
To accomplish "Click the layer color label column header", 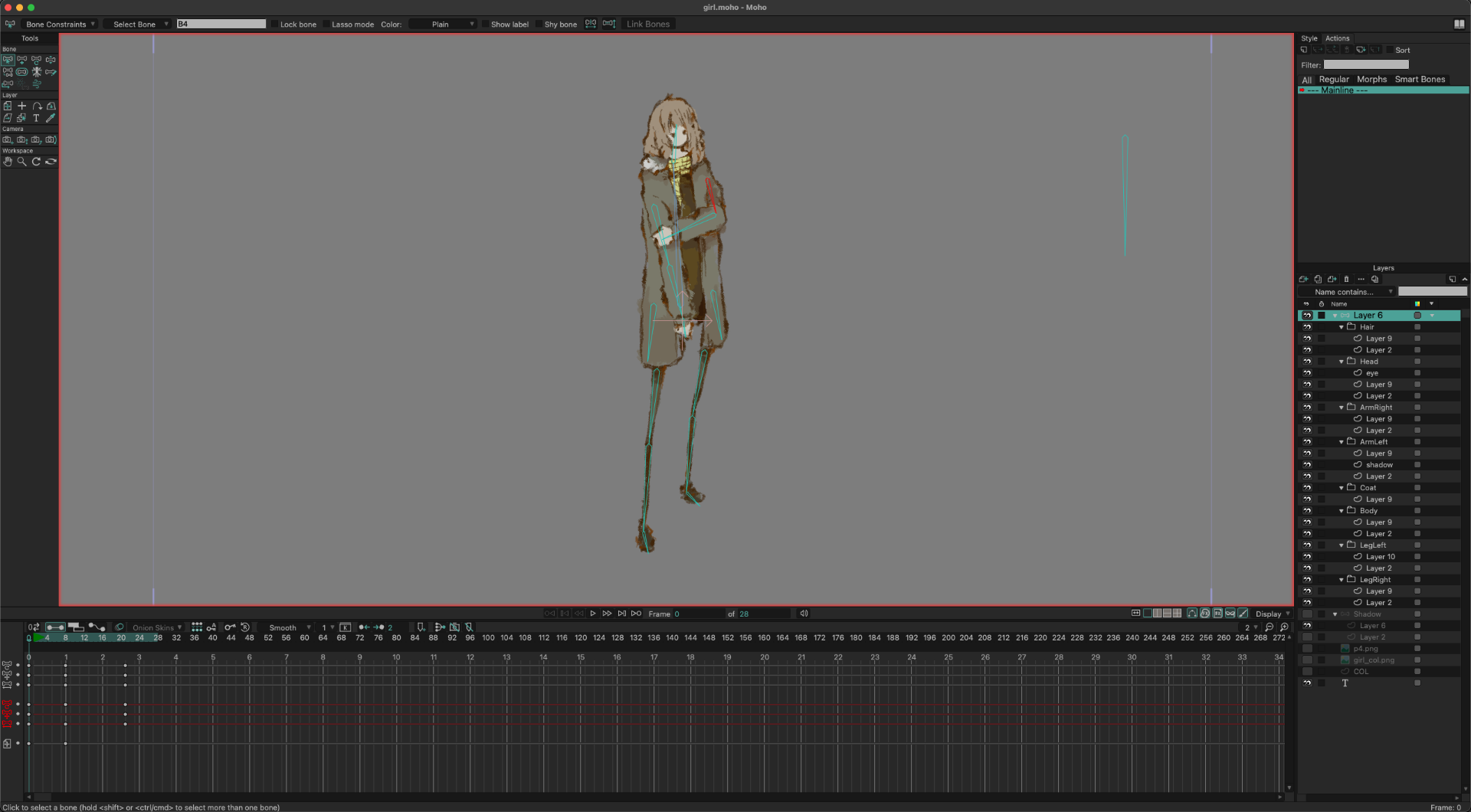I will (x=1417, y=304).
